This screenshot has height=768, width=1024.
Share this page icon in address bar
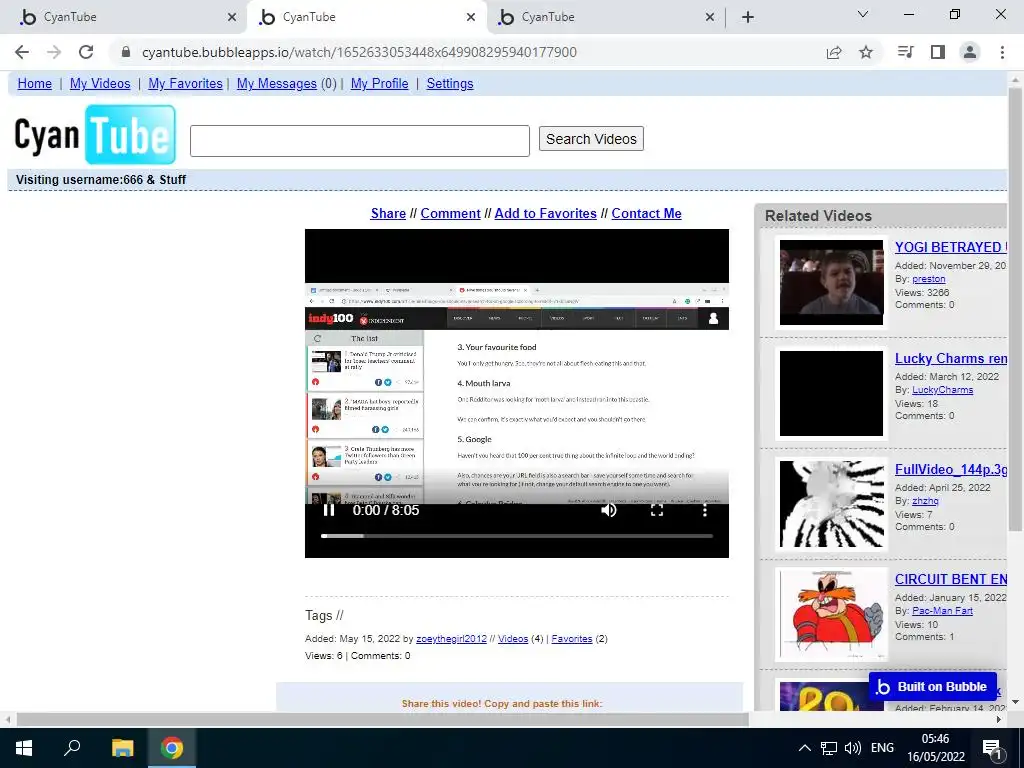coord(834,52)
